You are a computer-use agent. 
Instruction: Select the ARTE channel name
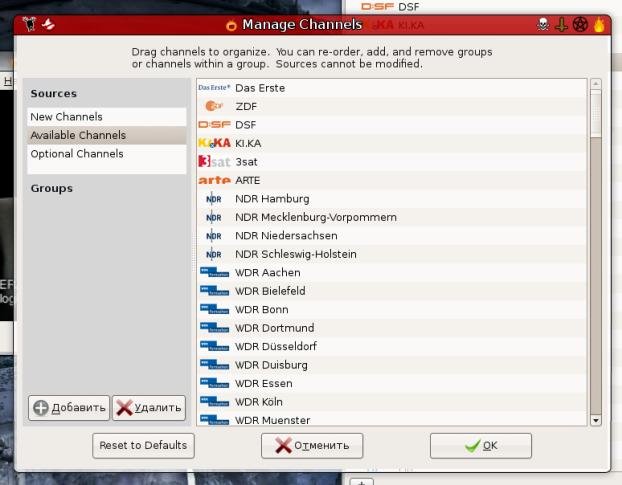(248, 180)
